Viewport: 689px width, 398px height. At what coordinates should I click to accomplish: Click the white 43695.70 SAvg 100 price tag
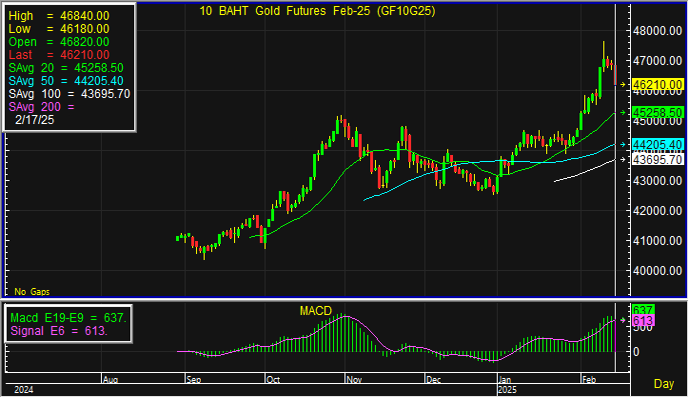[657, 159]
